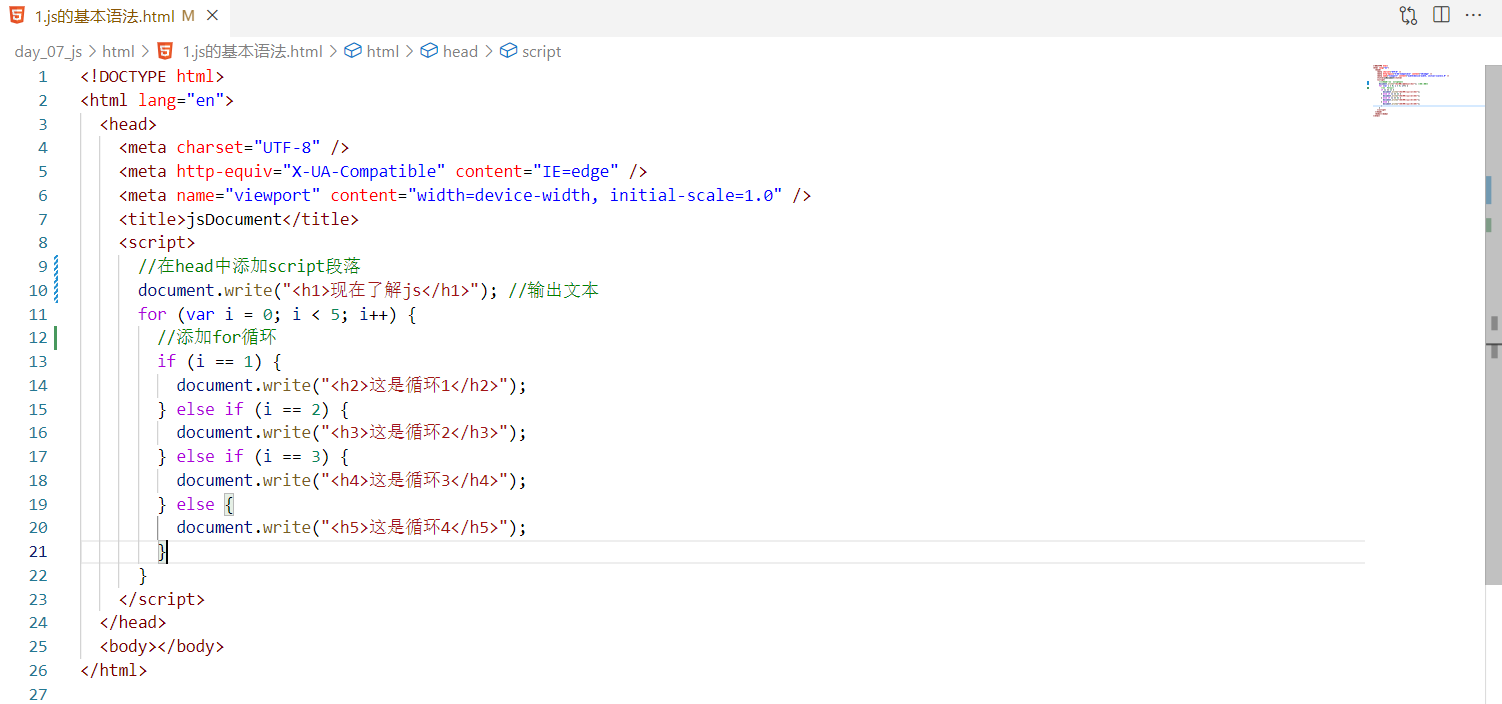Click name="viewport" attribute
1502x704 pixels.
(249, 195)
